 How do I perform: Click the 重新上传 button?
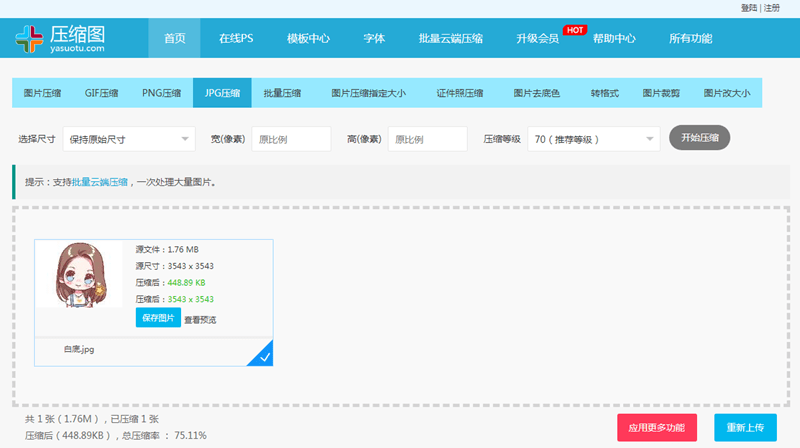[x=745, y=428]
